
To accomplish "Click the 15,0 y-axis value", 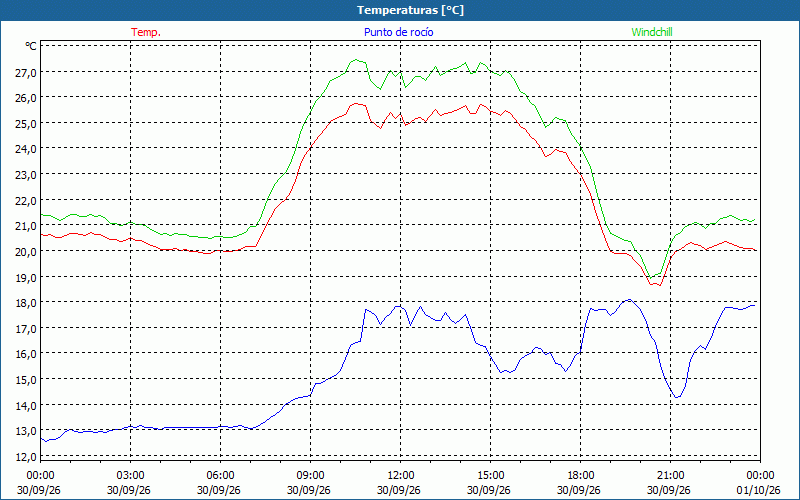I will [26, 380].
